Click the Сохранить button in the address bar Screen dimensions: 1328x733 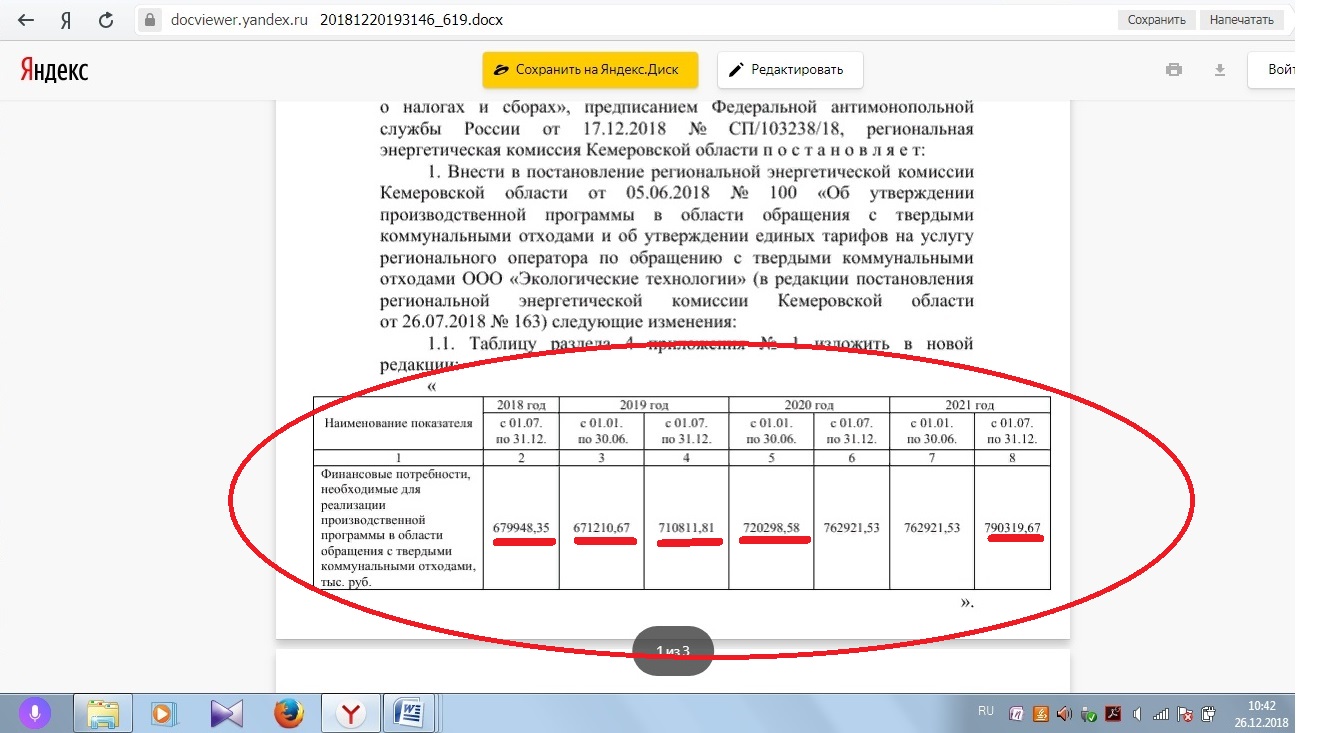[x=1156, y=20]
